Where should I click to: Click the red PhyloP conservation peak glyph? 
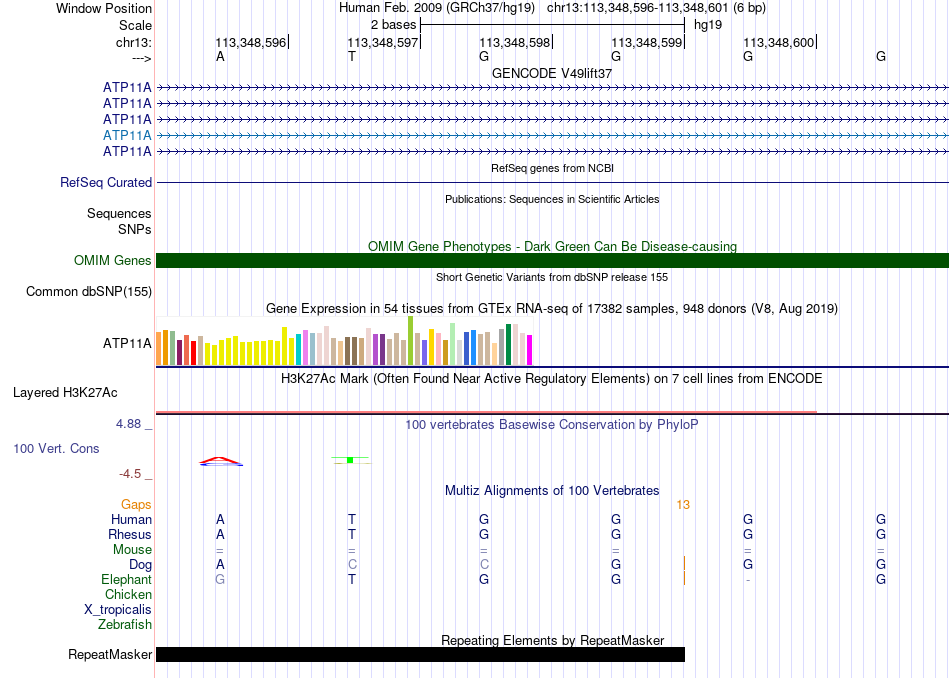click(221, 462)
